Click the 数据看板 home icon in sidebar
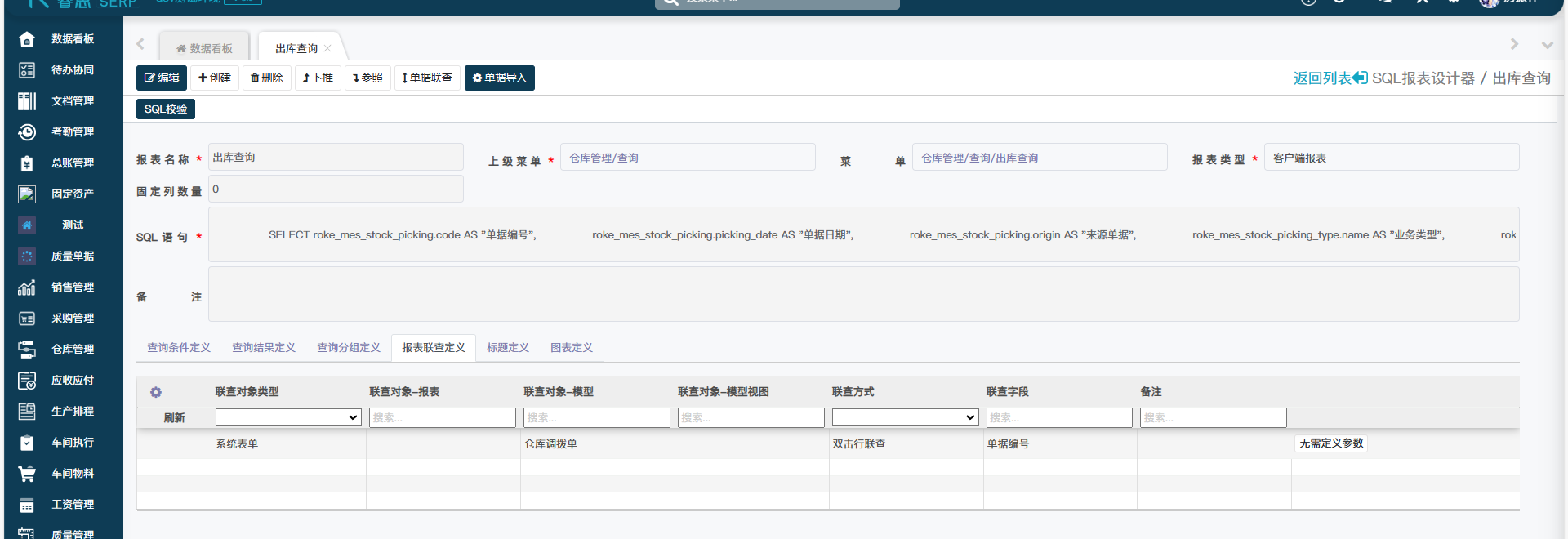Image resolution: width=1568 pixels, height=539 pixels. click(27, 39)
